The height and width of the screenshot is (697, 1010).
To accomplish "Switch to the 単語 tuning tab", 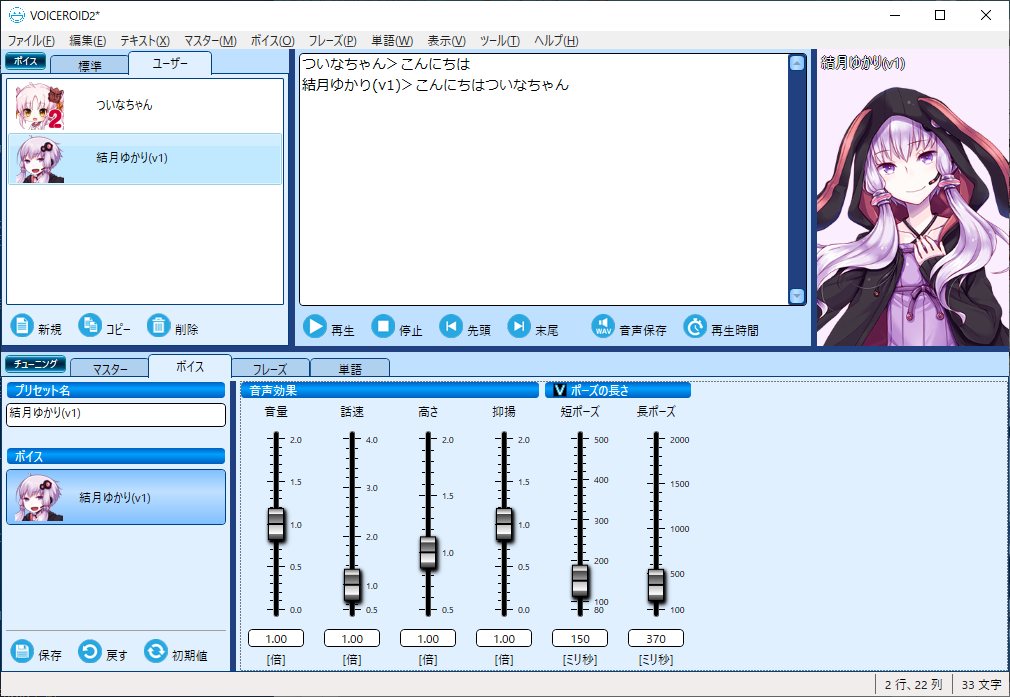I will (x=350, y=368).
